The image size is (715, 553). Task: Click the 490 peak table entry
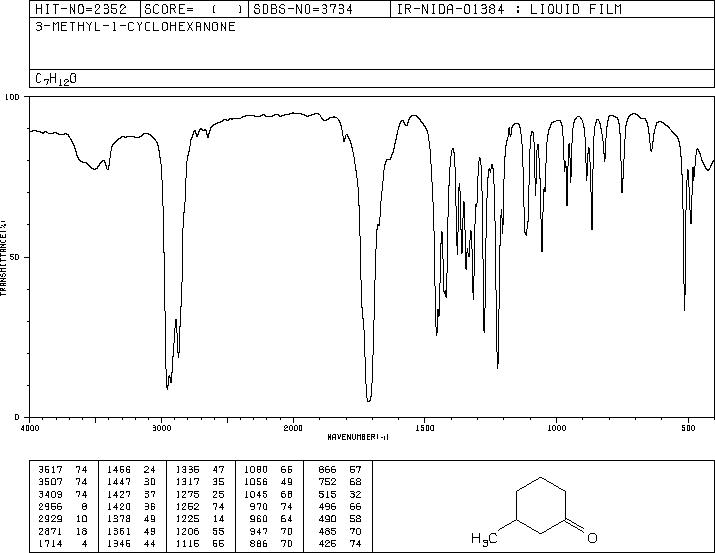tap(340, 519)
